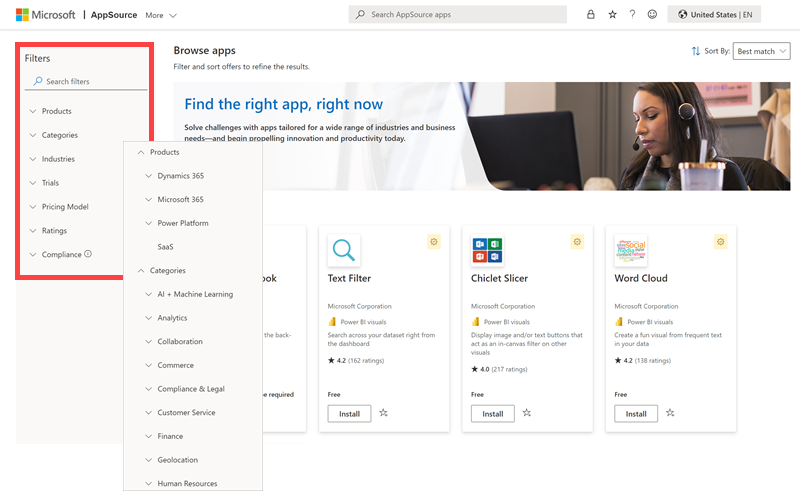Open United States | EN region selector

coord(714,14)
